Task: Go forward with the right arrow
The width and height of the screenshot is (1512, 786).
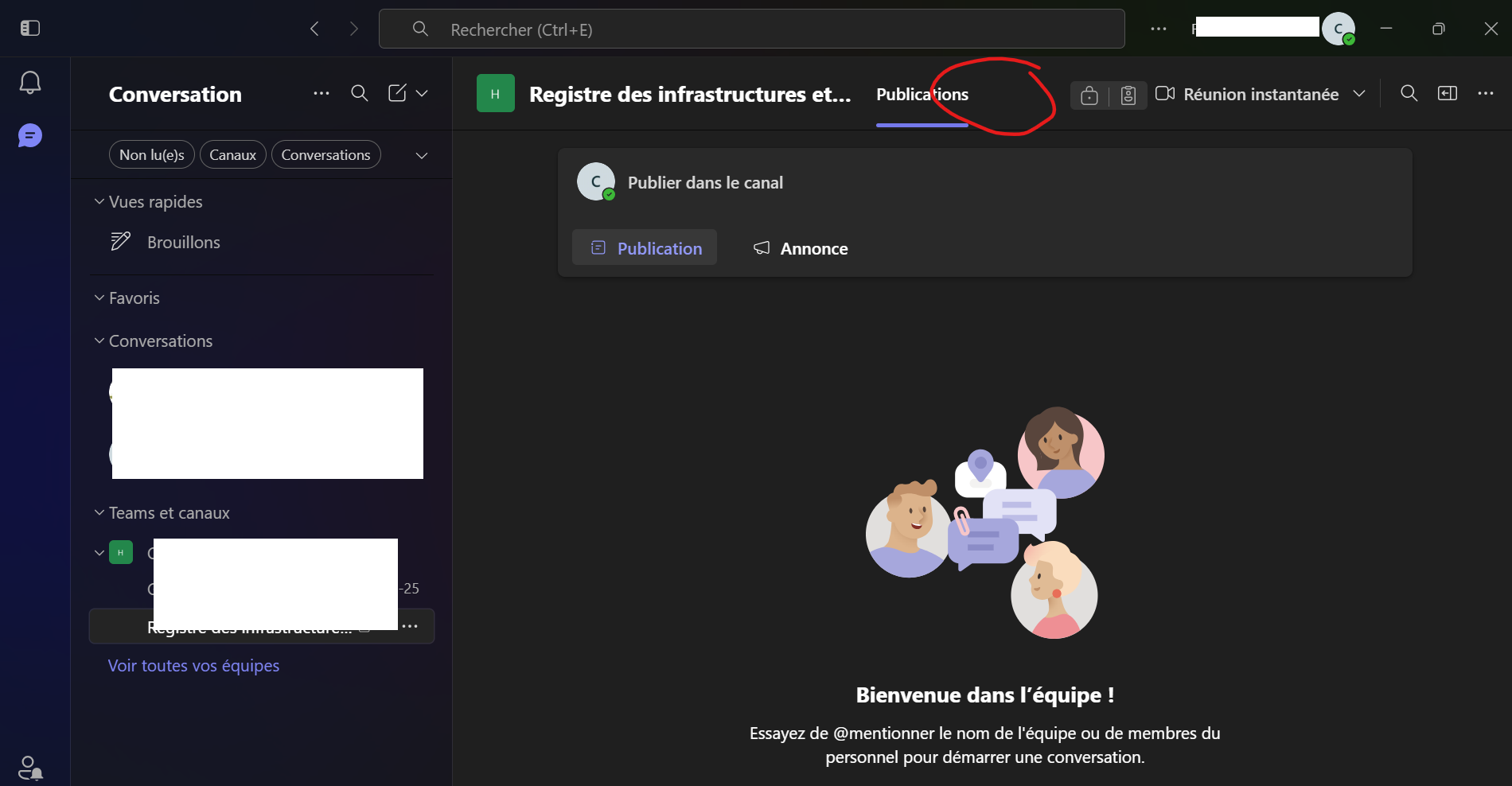Action: click(354, 29)
